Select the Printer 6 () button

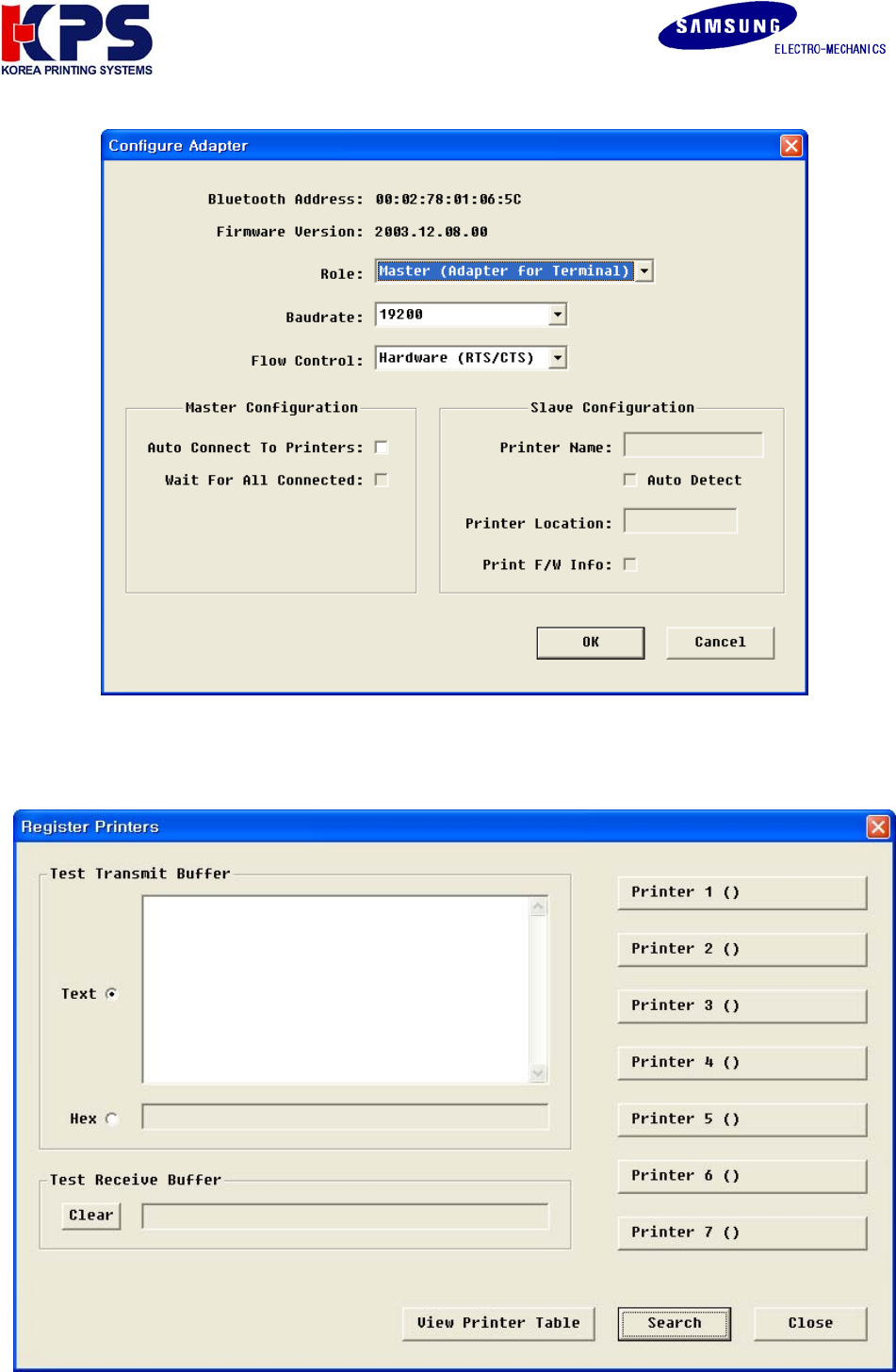click(741, 1175)
